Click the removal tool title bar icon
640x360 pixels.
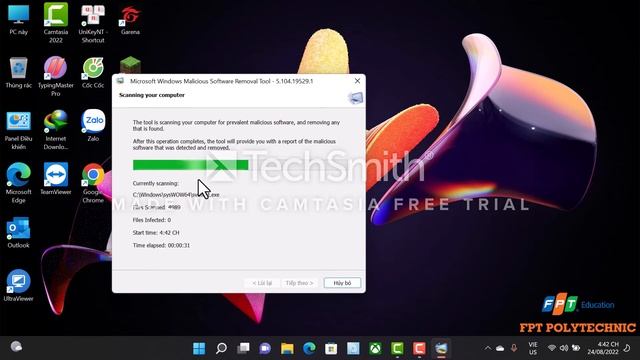pos(120,81)
